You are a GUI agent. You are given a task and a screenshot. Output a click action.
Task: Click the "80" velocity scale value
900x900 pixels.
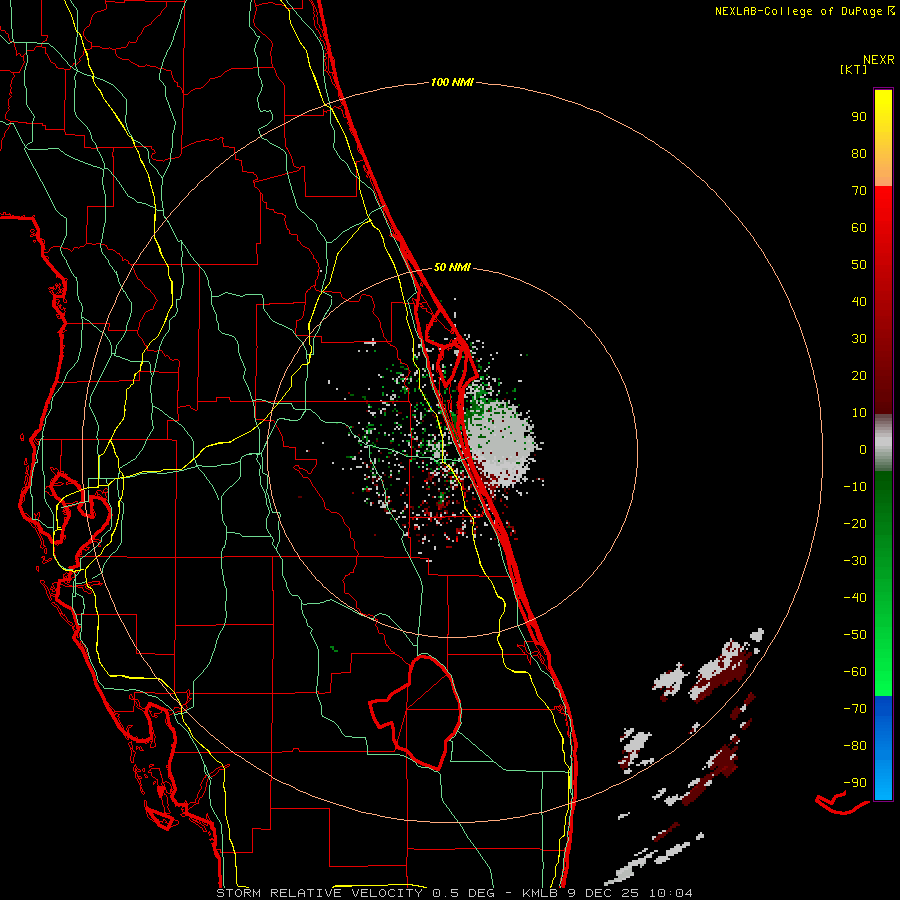tap(859, 153)
